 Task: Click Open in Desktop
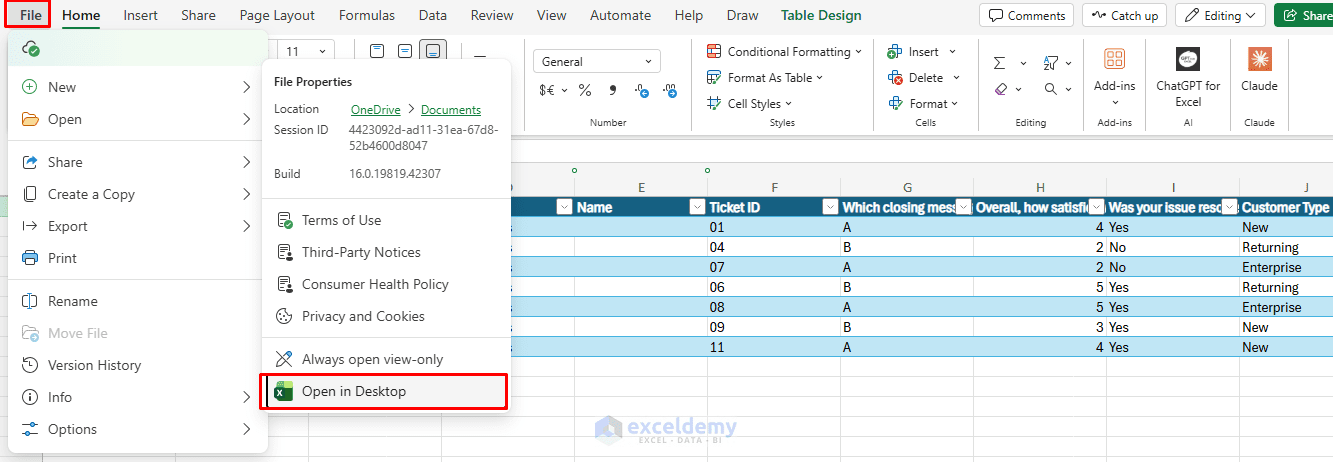pos(384,391)
